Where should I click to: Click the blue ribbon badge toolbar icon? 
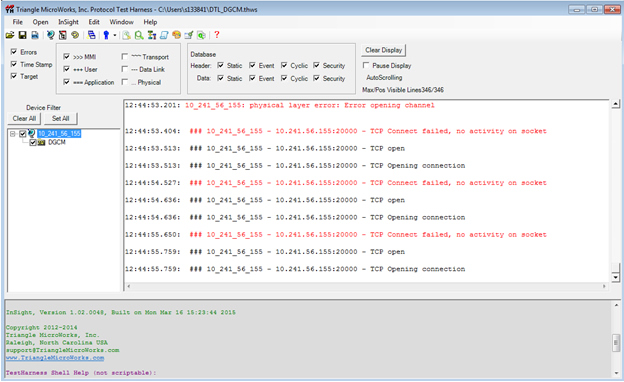(106, 35)
